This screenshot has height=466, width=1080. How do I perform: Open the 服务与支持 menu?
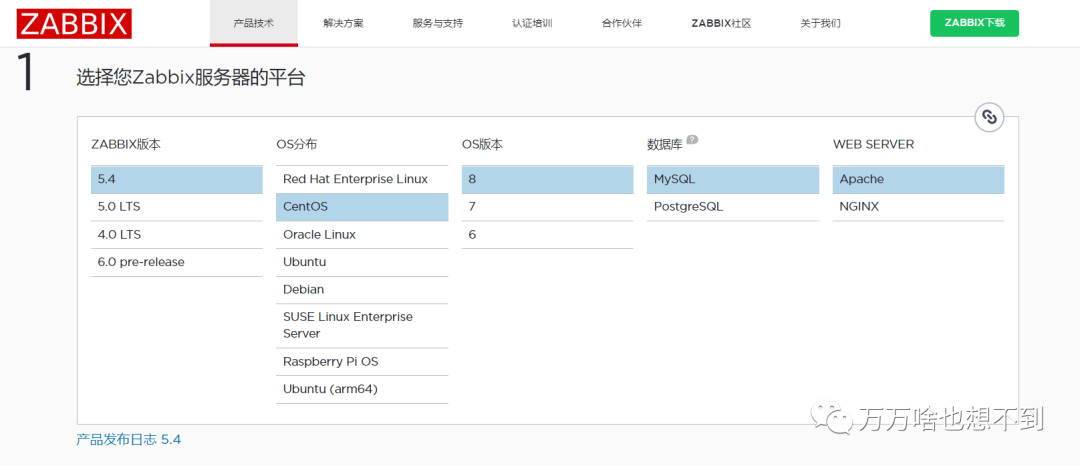point(438,23)
